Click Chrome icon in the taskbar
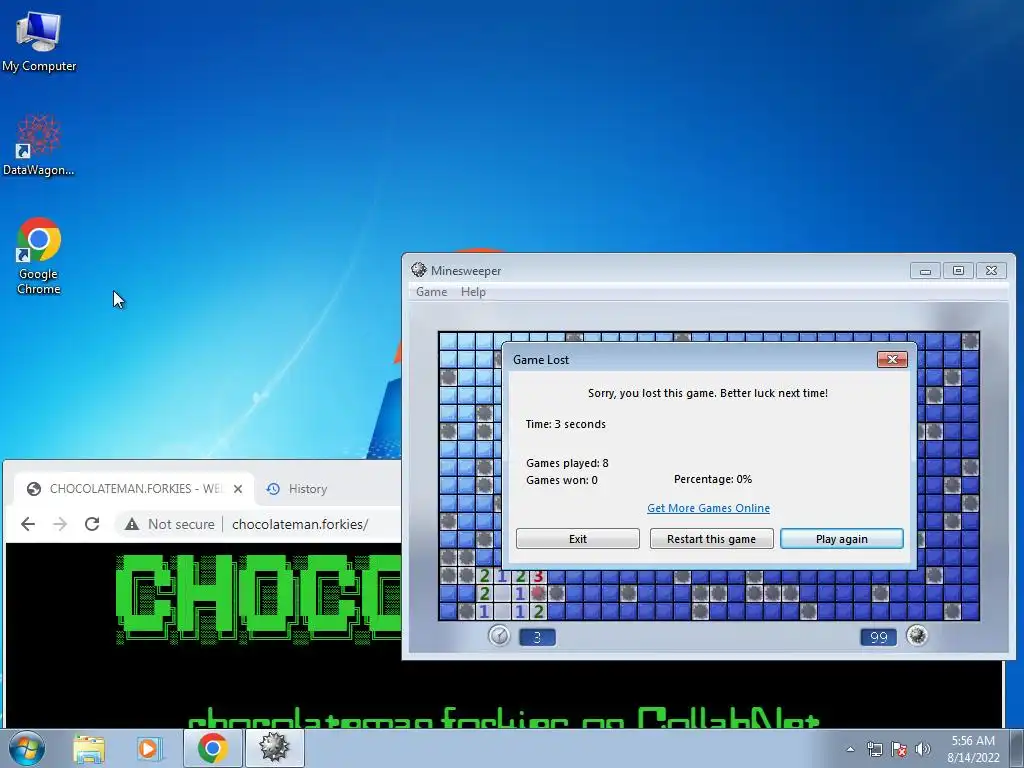 (212, 748)
